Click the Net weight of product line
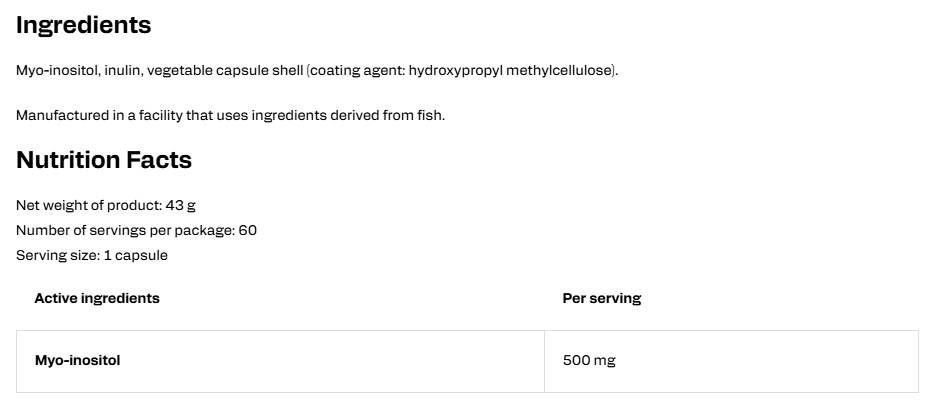This screenshot has height=411, width=936. click(106, 205)
